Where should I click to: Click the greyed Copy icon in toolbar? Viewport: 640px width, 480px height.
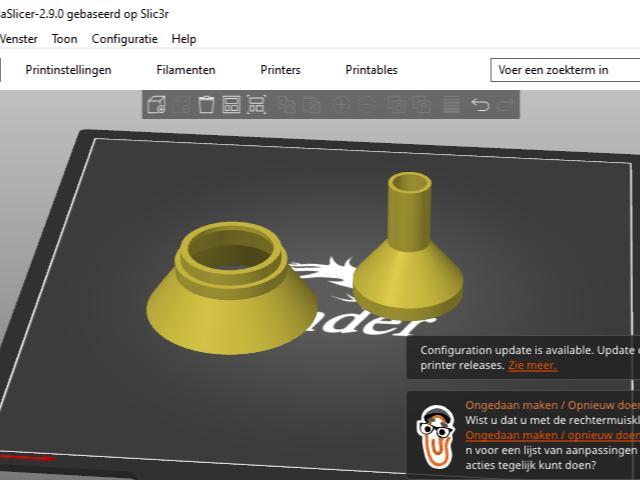click(x=287, y=105)
